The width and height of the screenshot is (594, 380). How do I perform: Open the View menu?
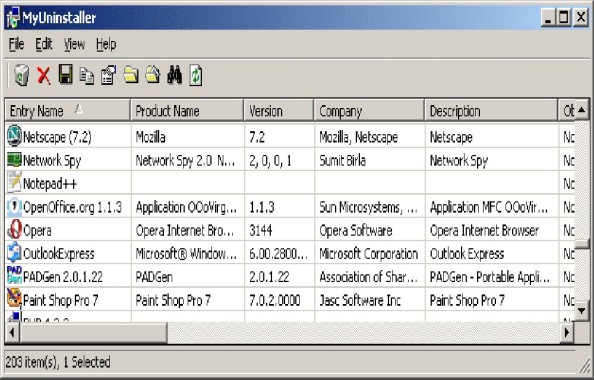[74, 44]
